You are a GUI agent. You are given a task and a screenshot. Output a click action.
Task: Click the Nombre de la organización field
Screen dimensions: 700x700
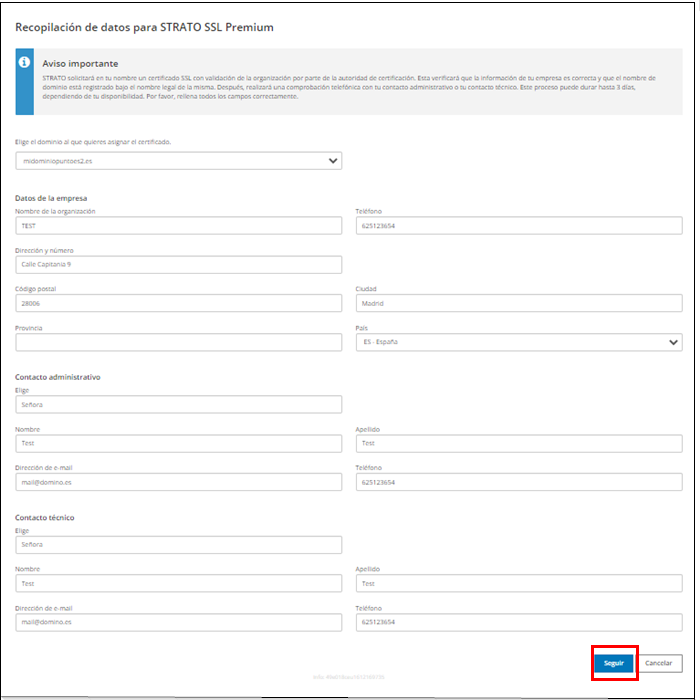179,225
